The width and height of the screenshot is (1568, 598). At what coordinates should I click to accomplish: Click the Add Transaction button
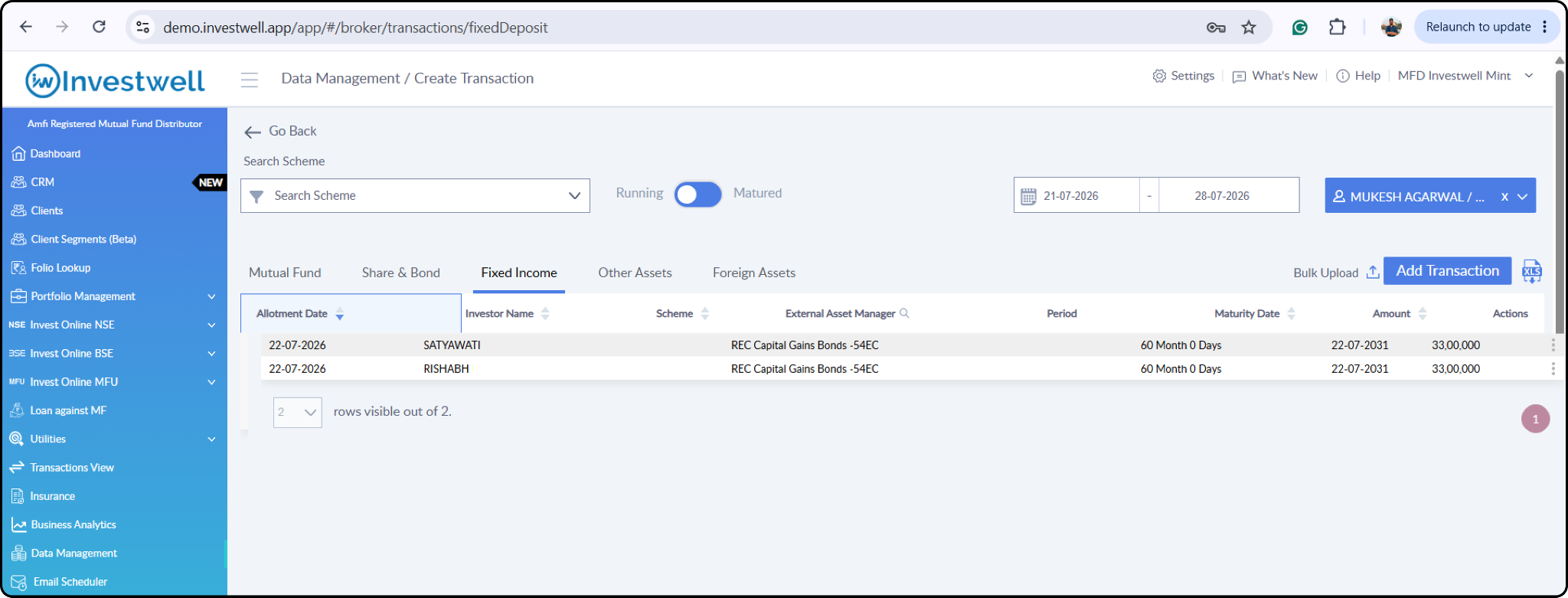(x=1447, y=271)
